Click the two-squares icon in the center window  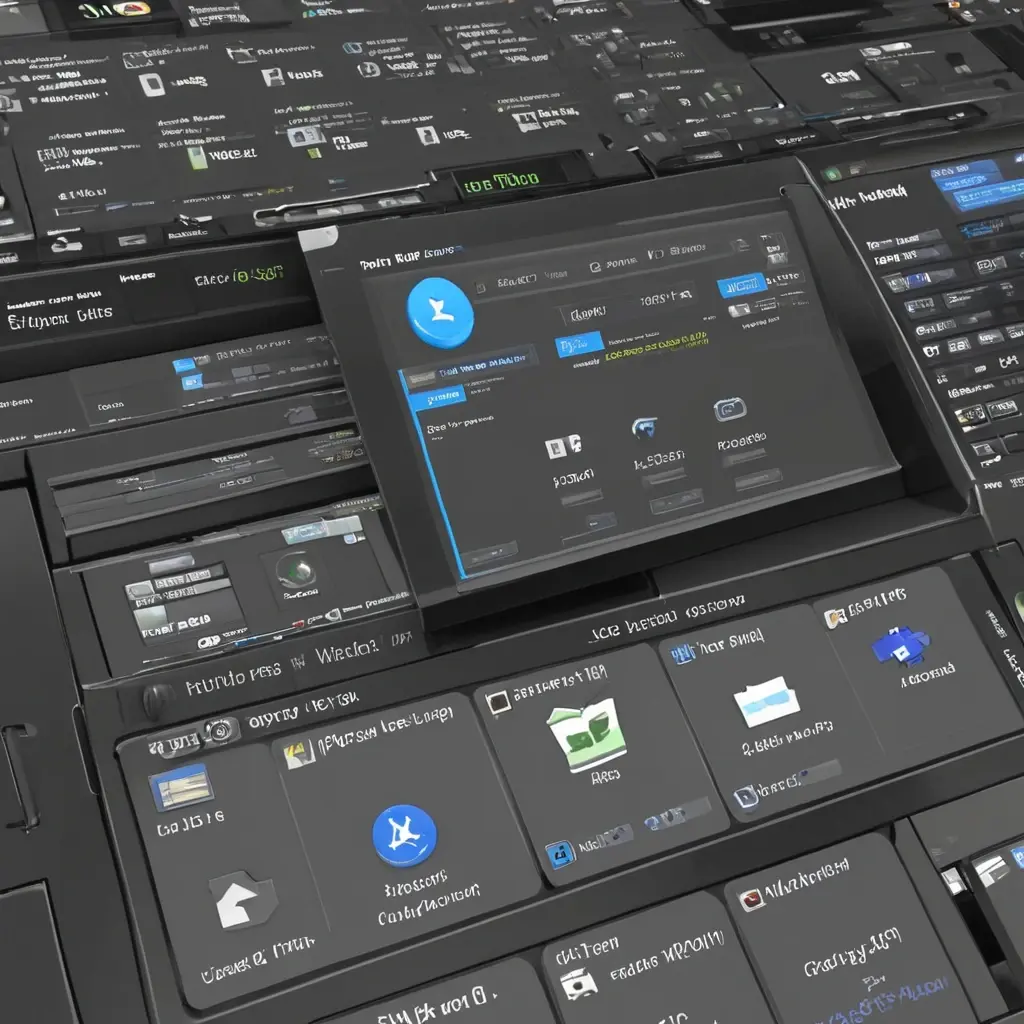tap(563, 447)
